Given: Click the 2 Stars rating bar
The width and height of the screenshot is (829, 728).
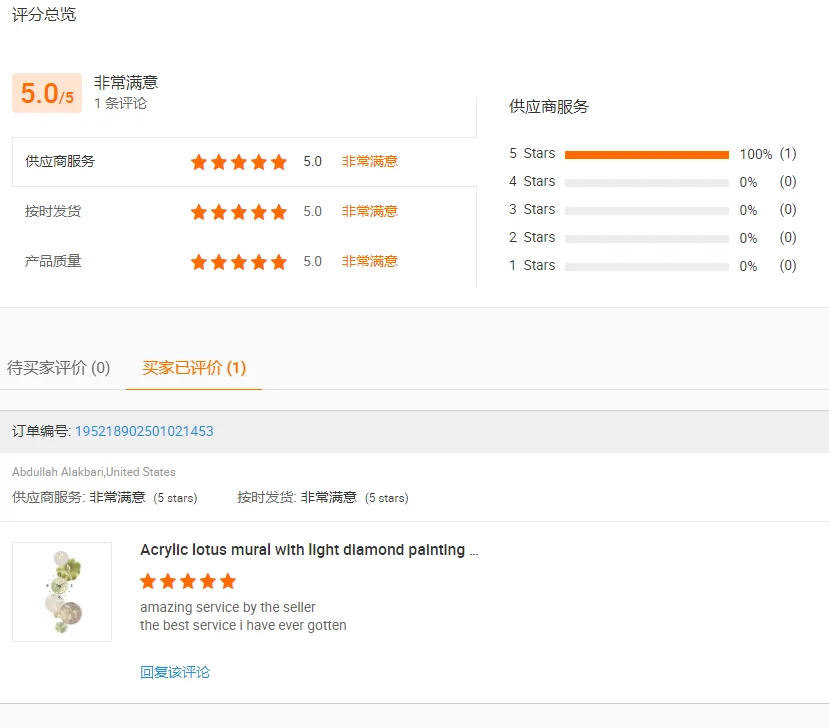Looking at the screenshot, I should click(x=646, y=239).
